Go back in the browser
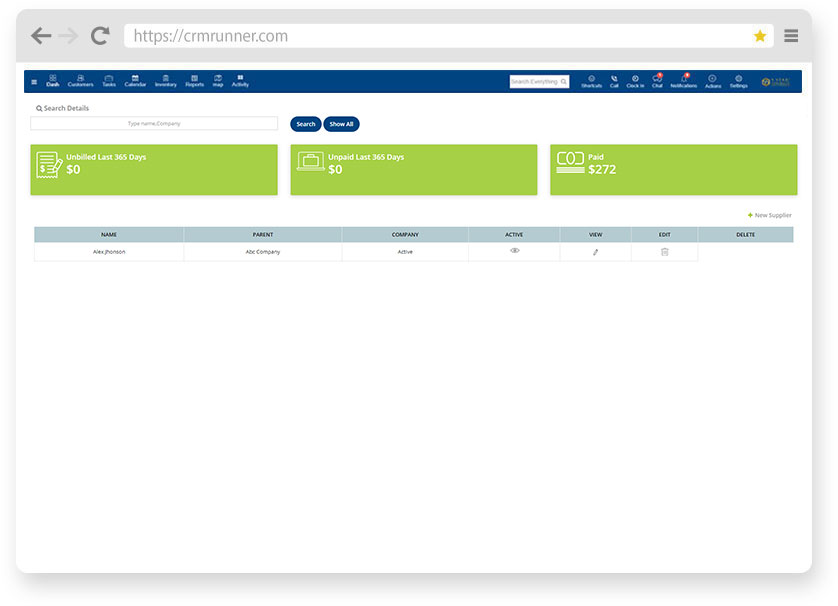The height and width of the screenshot is (606, 838). 41,36
